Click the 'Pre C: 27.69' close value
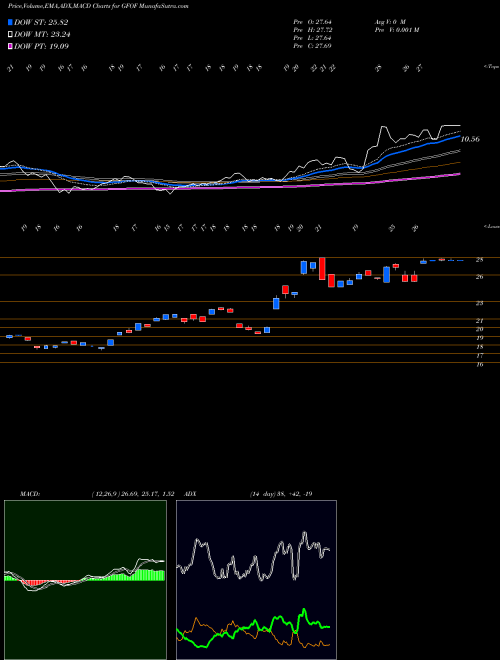This screenshot has width=500, height=660. (312, 46)
